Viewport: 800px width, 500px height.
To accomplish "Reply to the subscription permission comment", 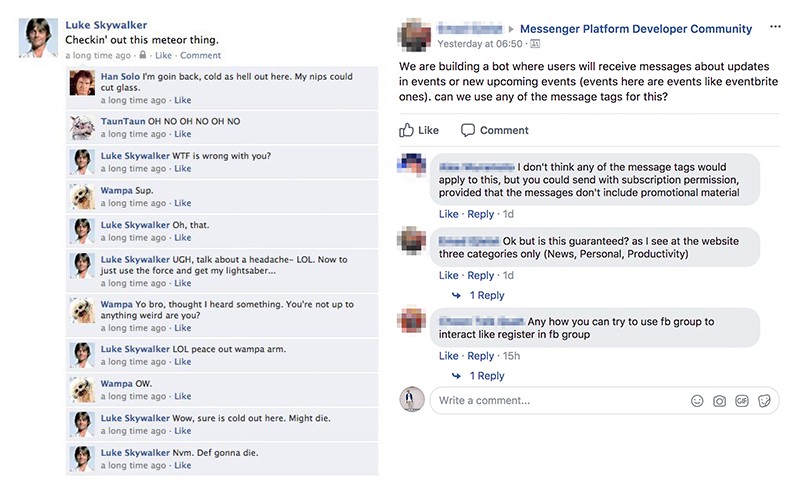I will pos(480,214).
